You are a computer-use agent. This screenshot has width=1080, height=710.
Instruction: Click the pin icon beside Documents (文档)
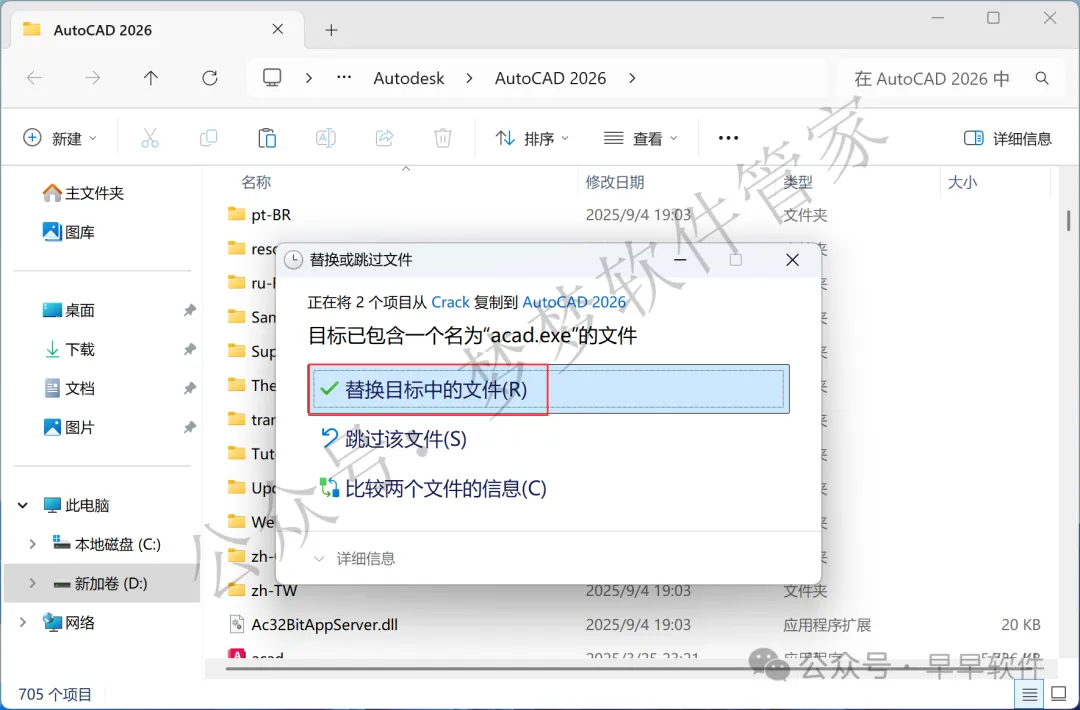189,388
